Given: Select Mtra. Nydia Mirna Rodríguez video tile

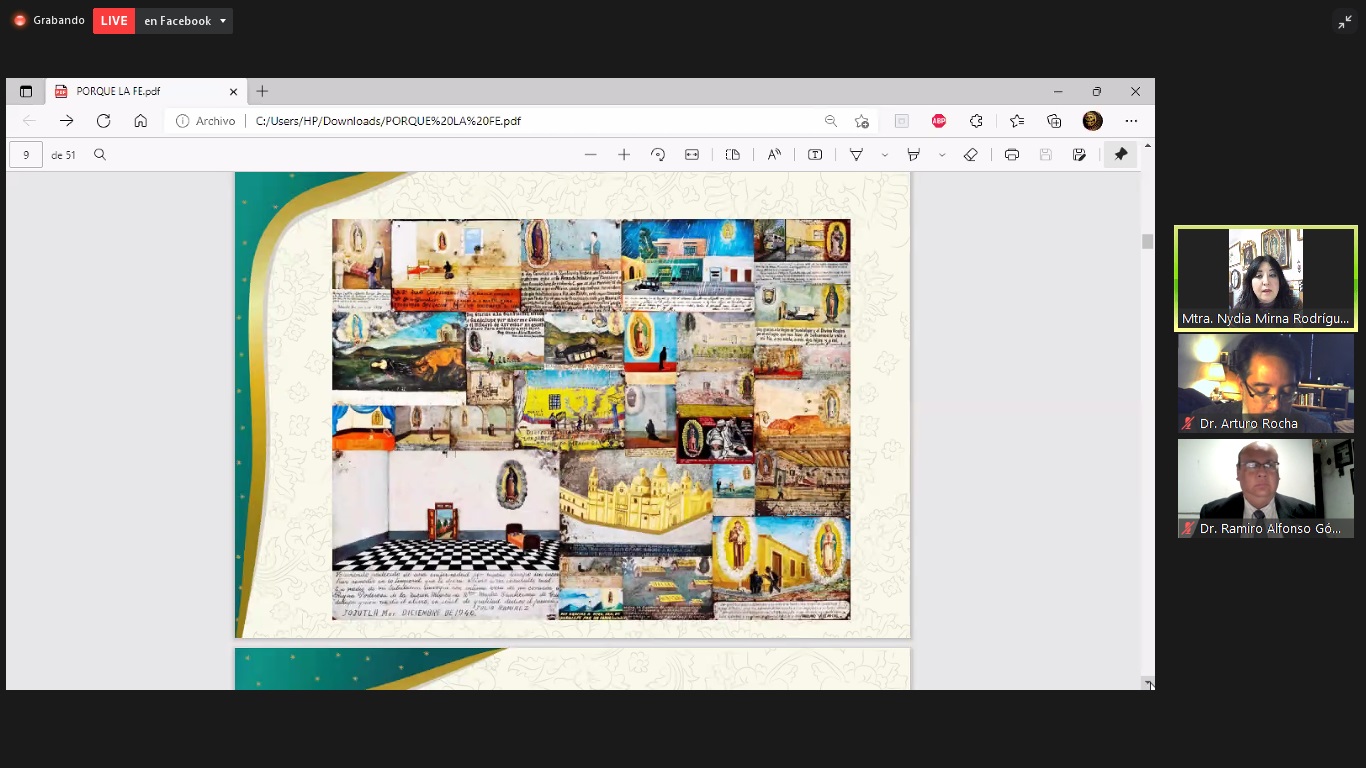Looking at the screenshot, I should tap(1265, 278).
